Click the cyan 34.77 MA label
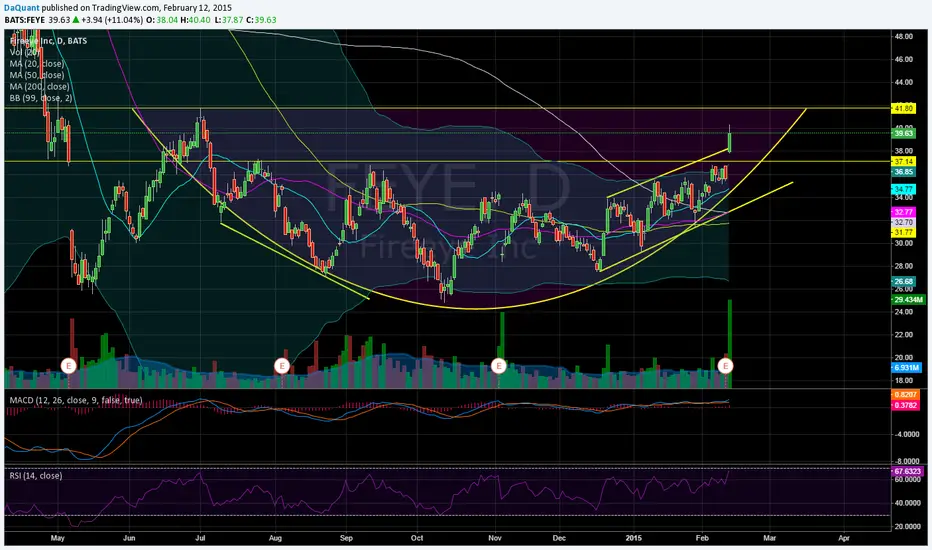The height and width of the screenshot is (550, 932). tap(903, 189)
